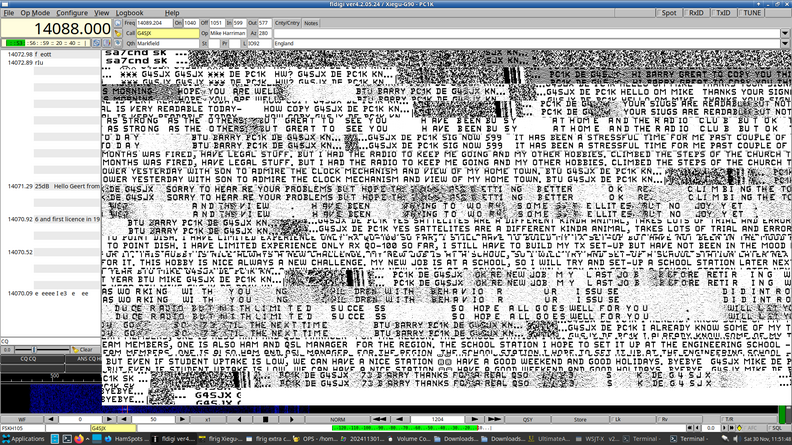
Task: Open the terminal launcher icon in taskbar
Action: [67, 439]
